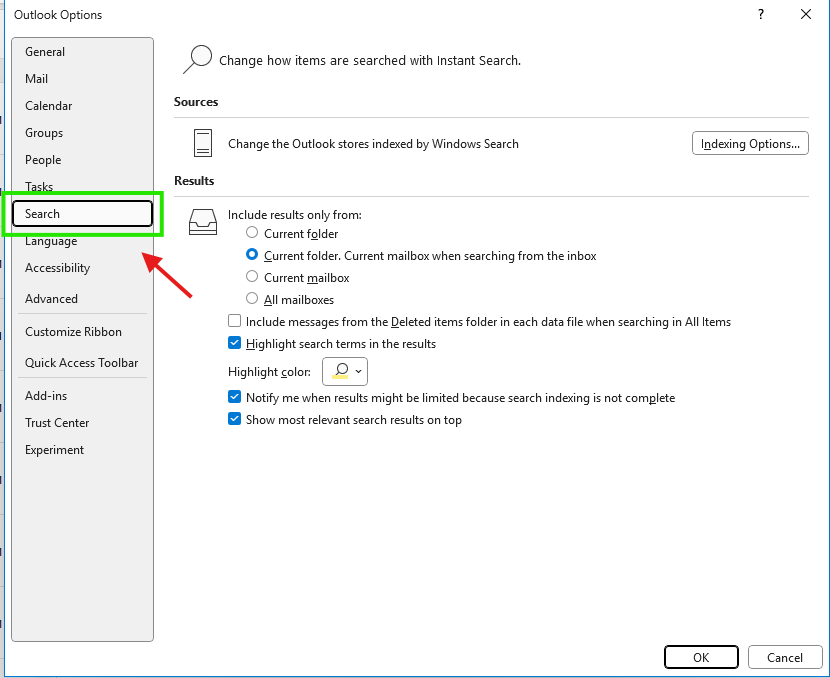Click 'Change how items are searched' heading
Viewport: 830px width, 678px height.
coord(370,60)
